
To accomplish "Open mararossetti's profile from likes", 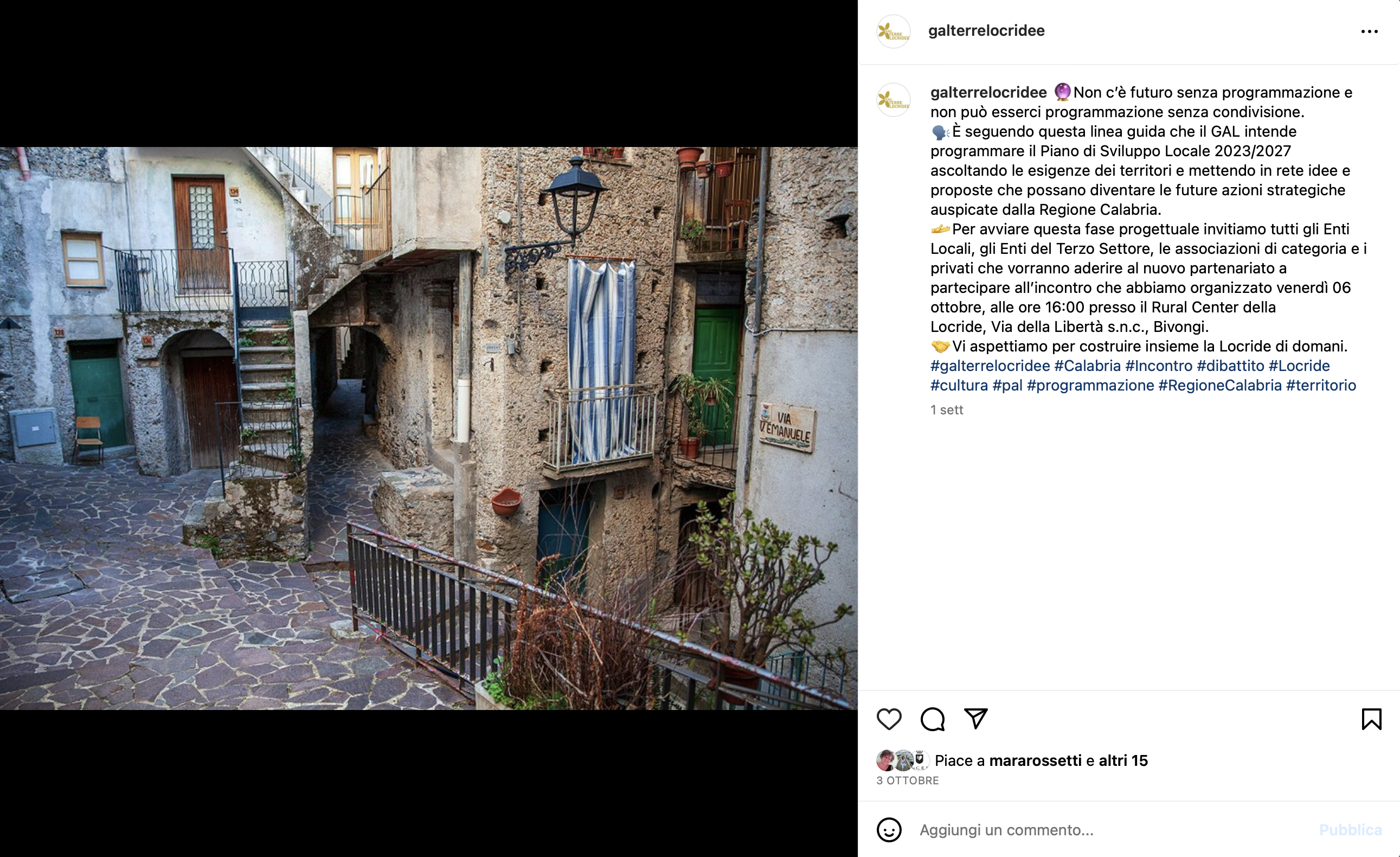I will pos(1035,760).
